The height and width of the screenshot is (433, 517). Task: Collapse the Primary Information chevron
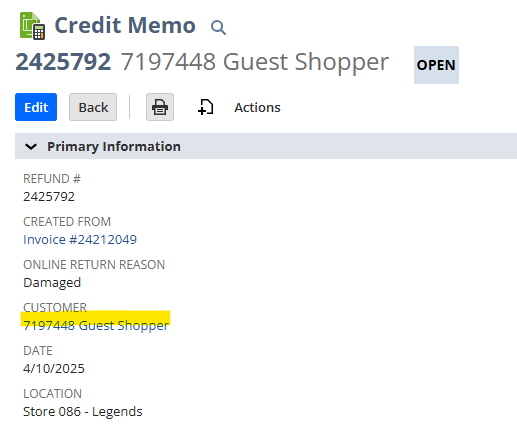(x=31, y=146)
